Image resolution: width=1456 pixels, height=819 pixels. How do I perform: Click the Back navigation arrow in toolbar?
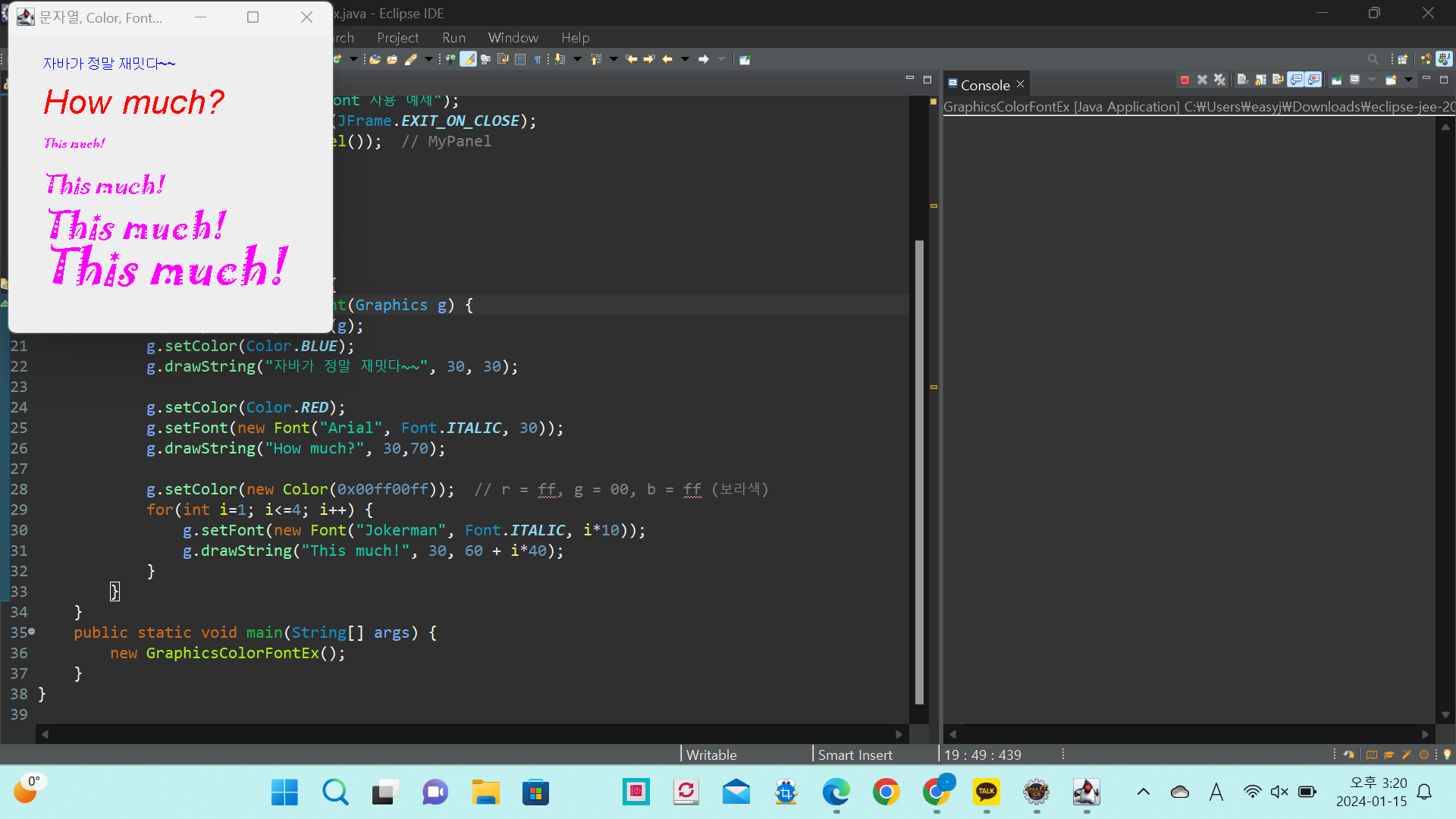[667, 59]
